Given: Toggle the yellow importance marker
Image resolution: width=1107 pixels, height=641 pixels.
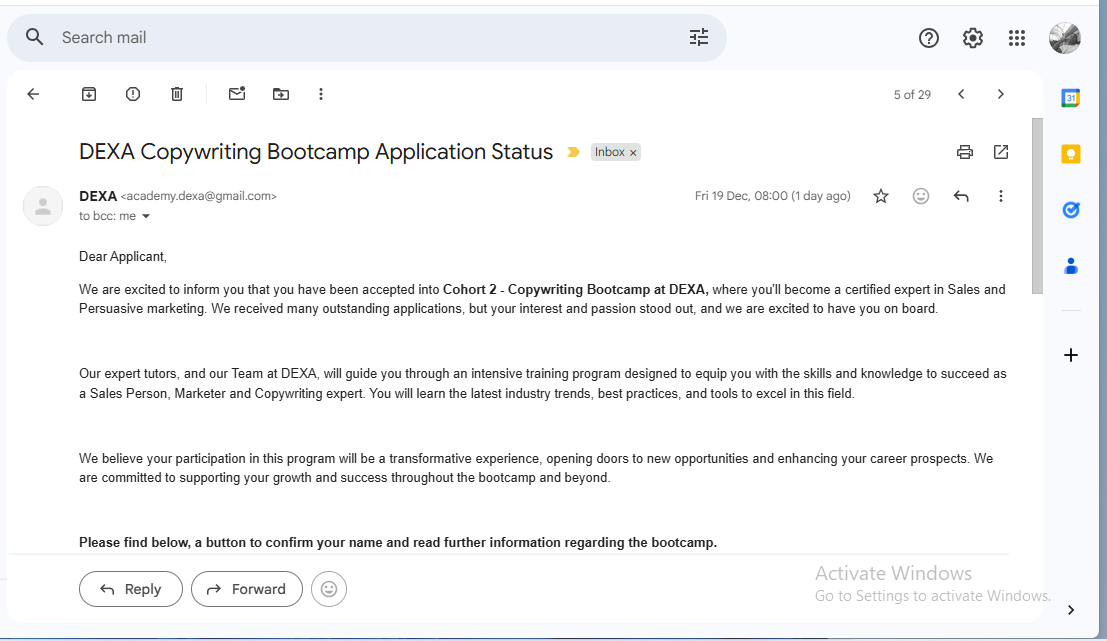Looking at the screenshot, I should point(573,152).
